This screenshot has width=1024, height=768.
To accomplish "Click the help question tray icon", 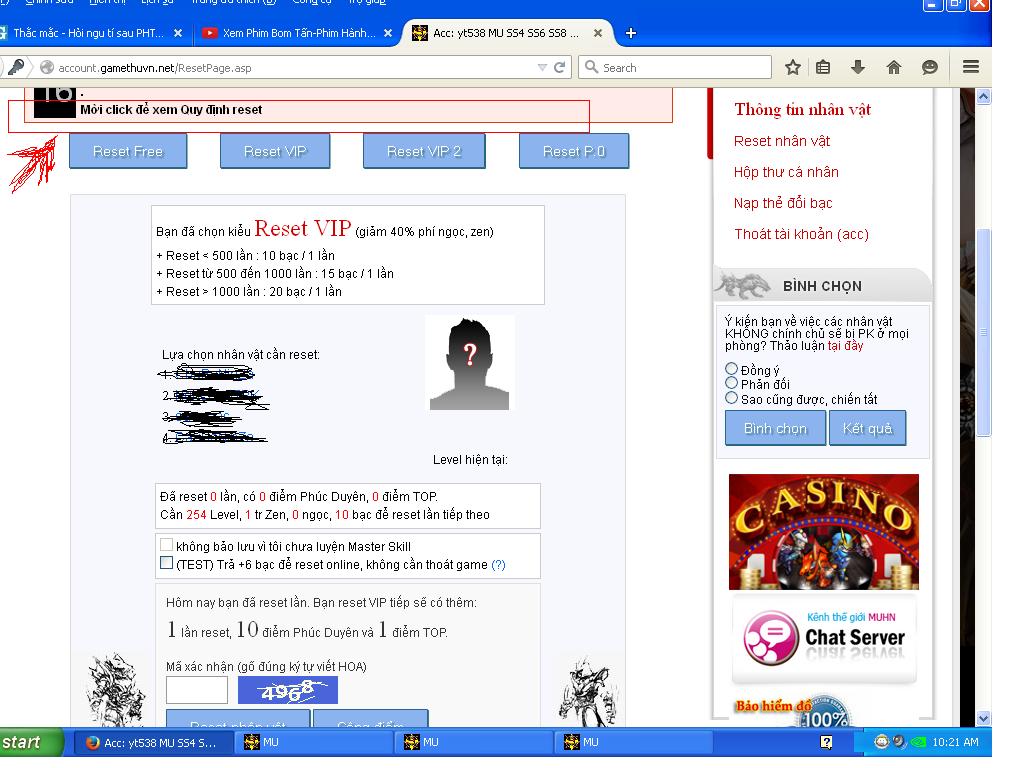I will [x=826, y=742].
